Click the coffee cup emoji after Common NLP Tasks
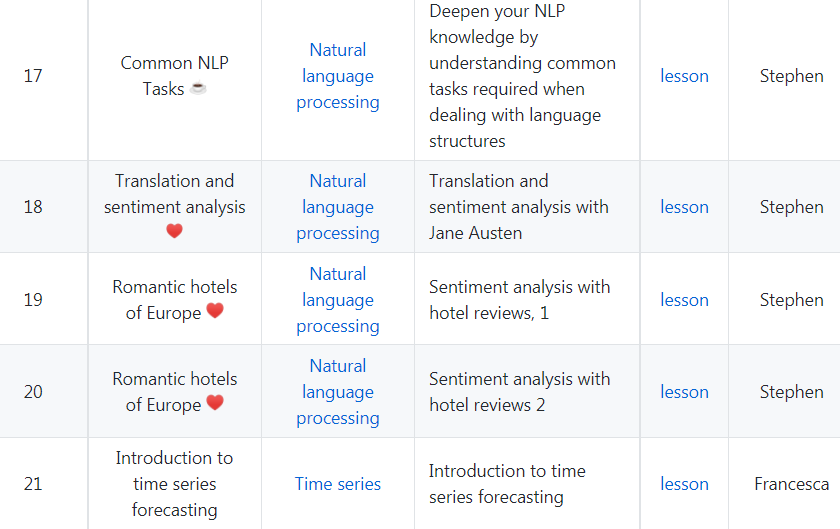Viewport: 840px width, 529px height. [x=198, y=89]
